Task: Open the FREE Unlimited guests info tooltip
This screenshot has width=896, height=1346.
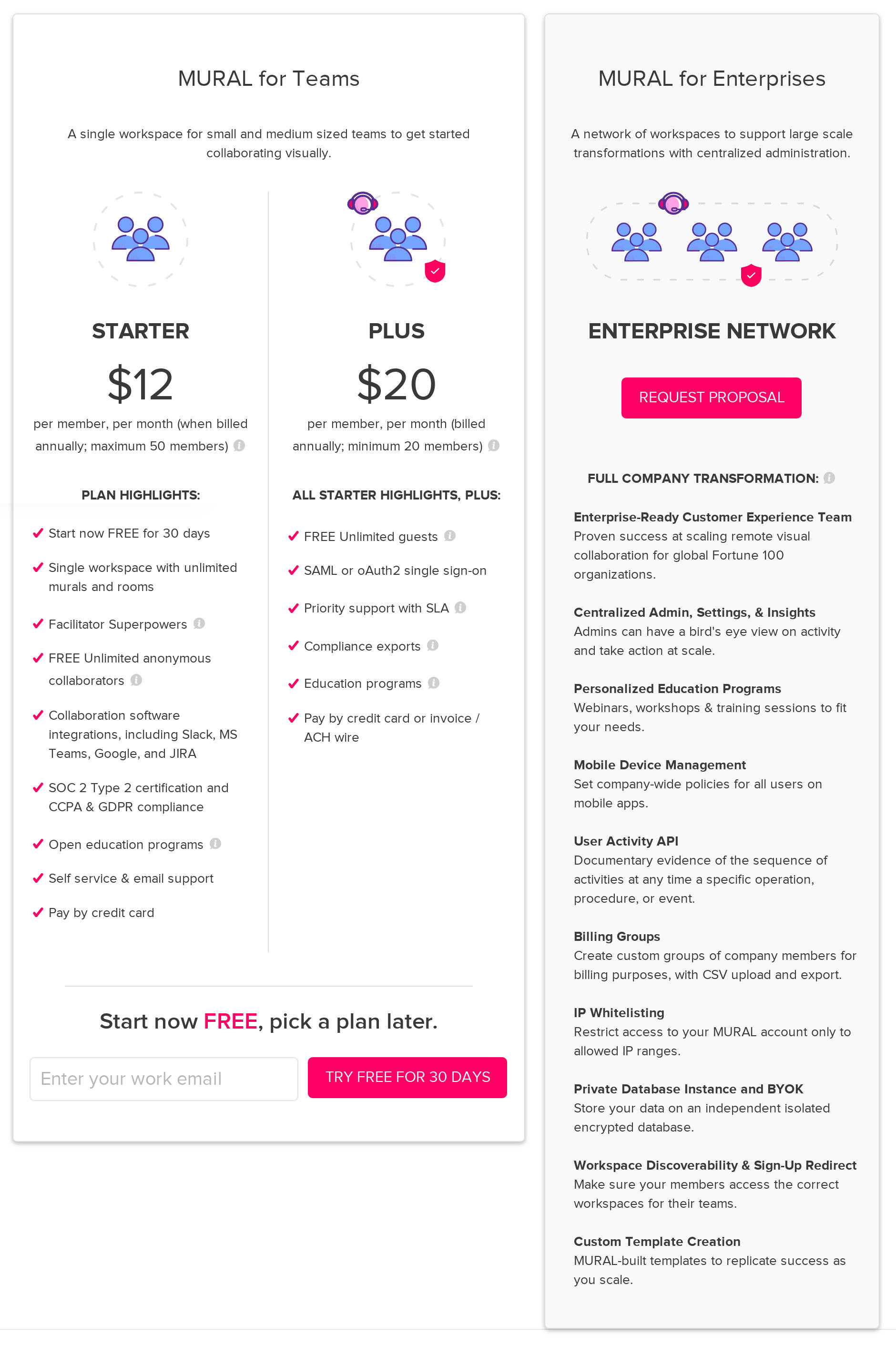Action: tap(450, 537)
